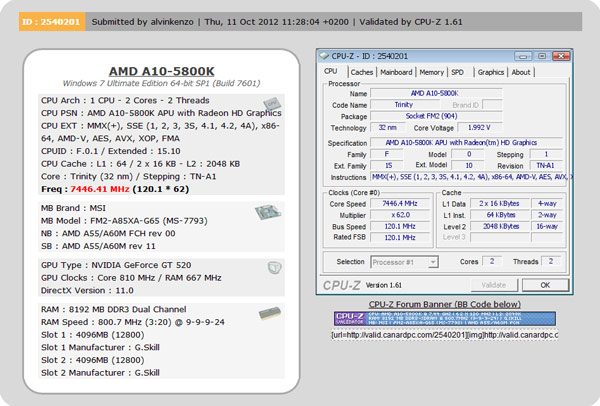This screenshot has width=600, height=406.
Task: Click the RAM module icon beside RAM row
Action: (x=270, y=313)
